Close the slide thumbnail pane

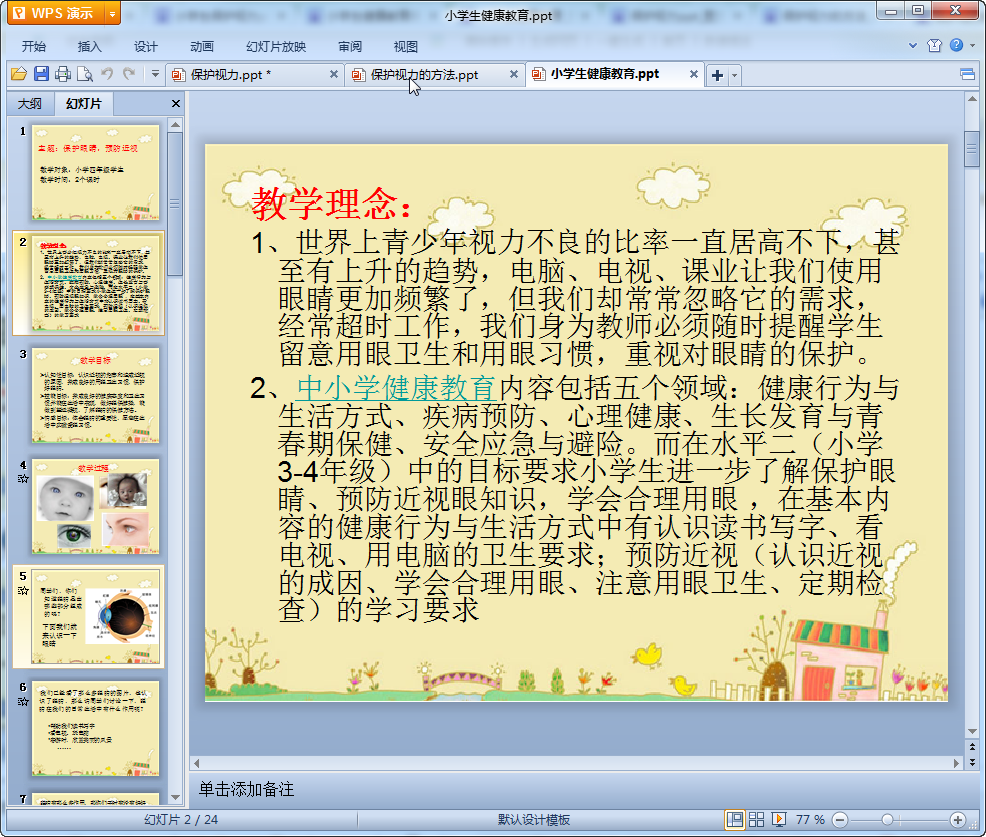(176, 104)
